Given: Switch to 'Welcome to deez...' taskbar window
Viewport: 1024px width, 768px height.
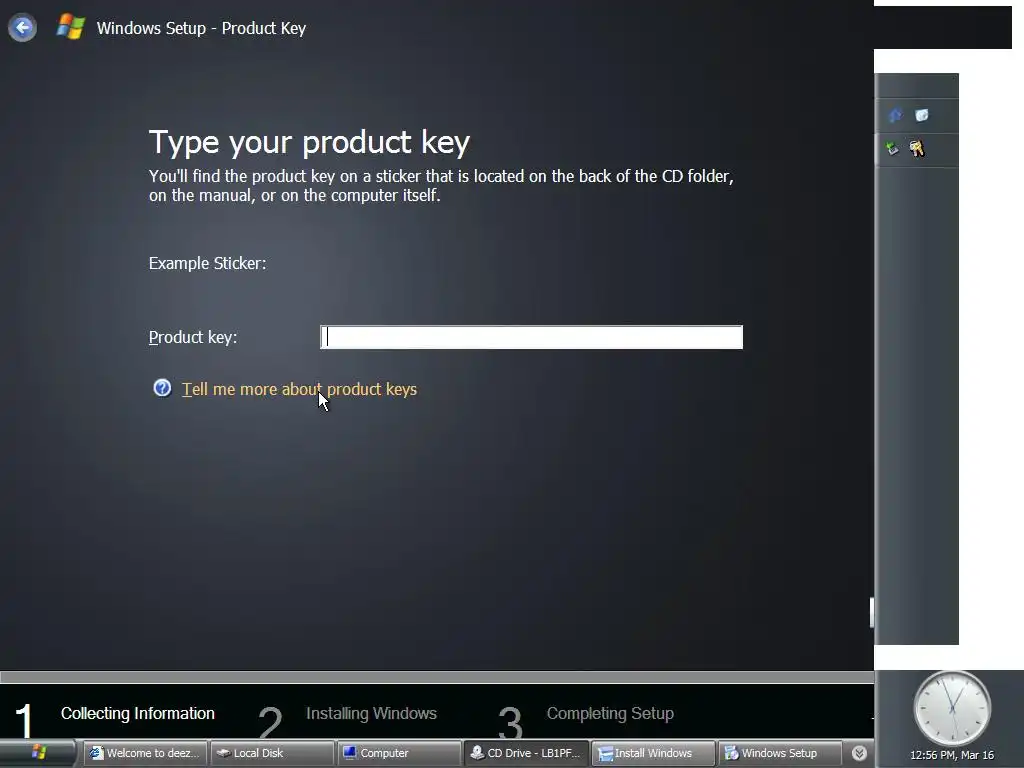Looking at the screenshot, I should tap(145, 753).
